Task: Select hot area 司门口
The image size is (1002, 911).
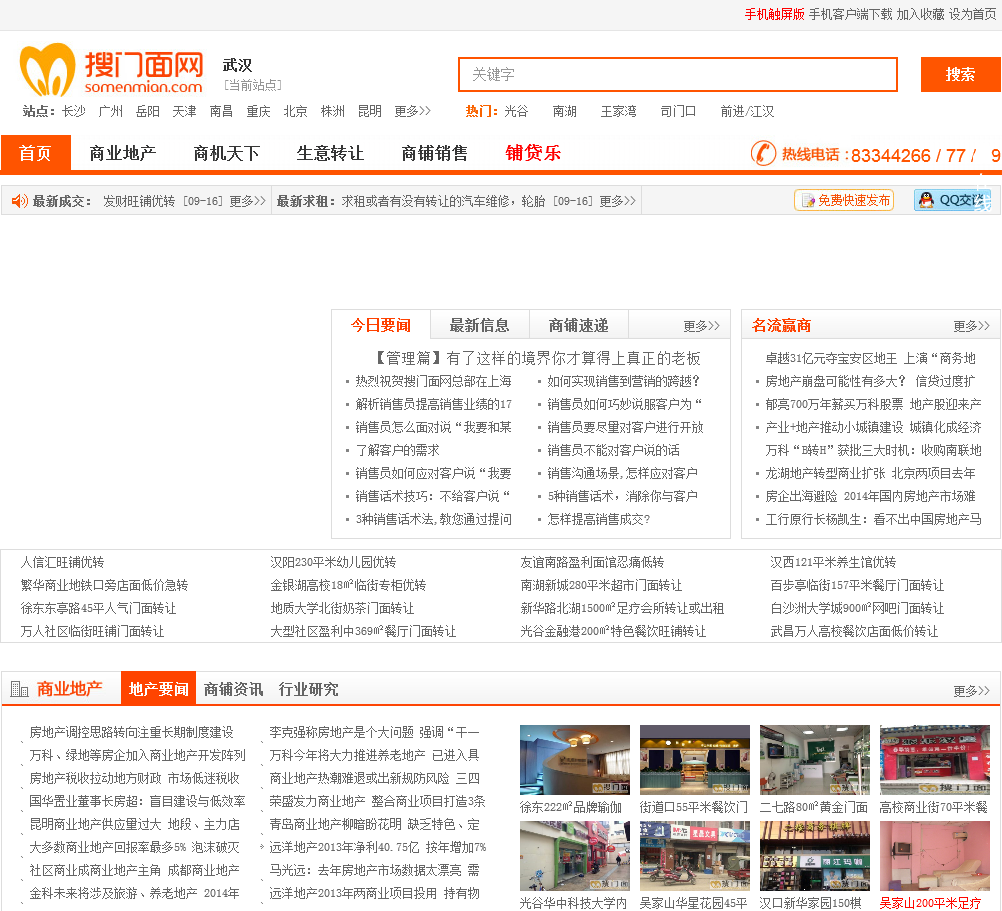Action: tap(678, 111)
